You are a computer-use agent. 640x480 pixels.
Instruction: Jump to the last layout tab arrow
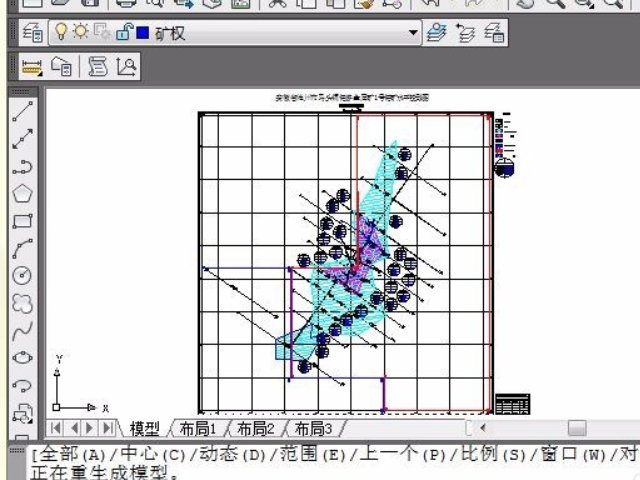(x=106, y=429)
